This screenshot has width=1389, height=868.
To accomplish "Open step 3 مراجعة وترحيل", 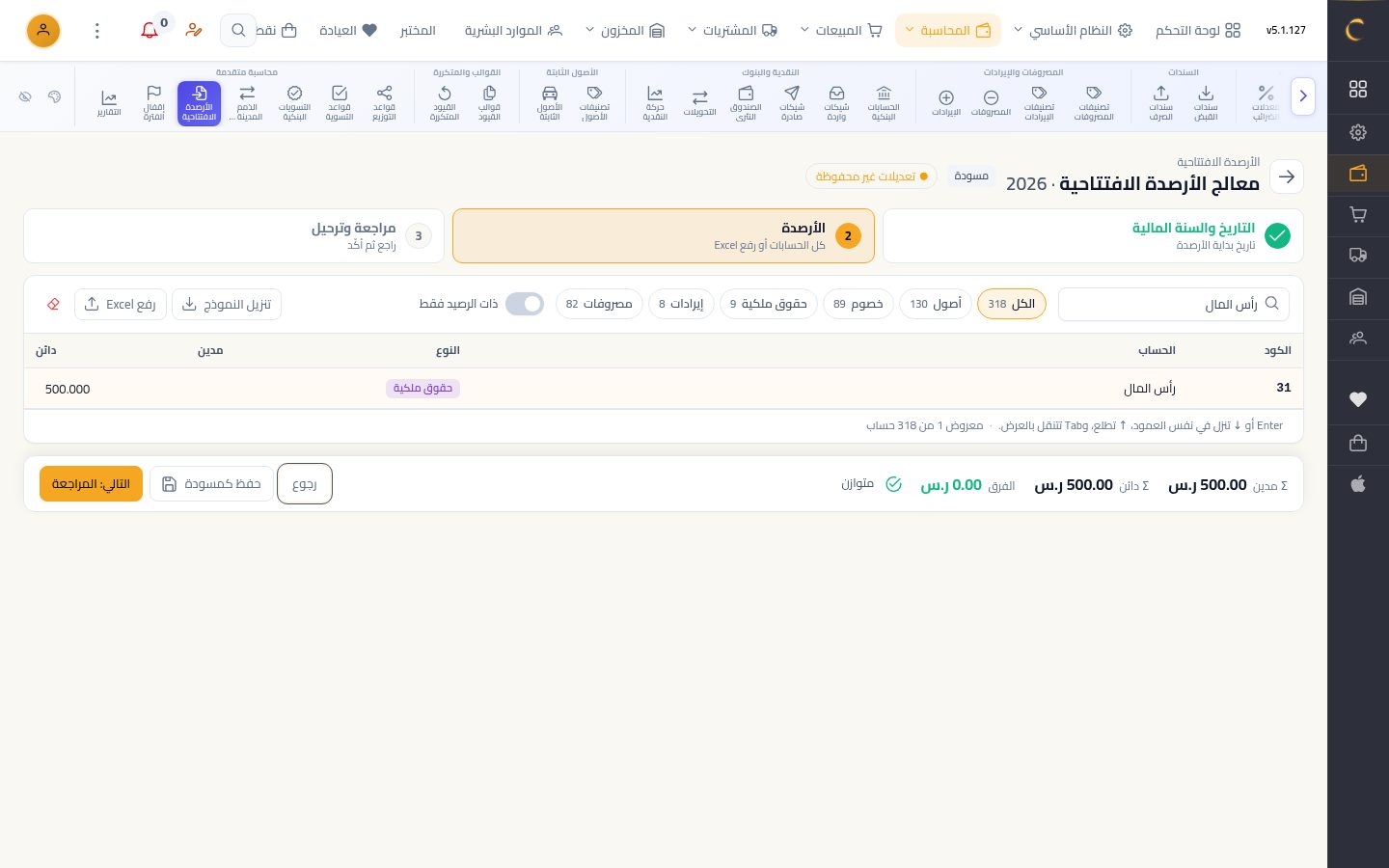I will click(x=233, y=235).
